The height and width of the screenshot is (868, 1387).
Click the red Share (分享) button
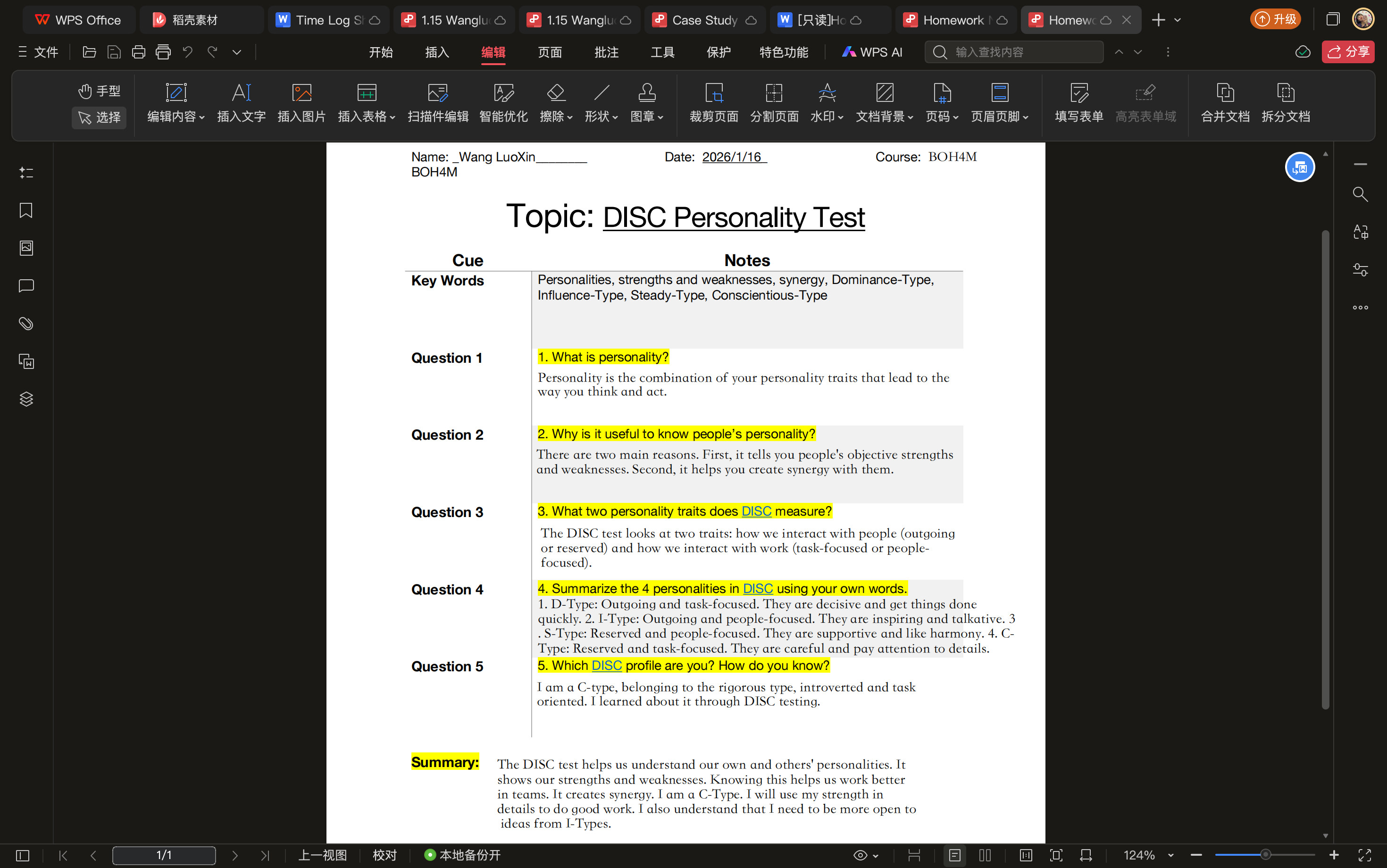pos(1347,52)
